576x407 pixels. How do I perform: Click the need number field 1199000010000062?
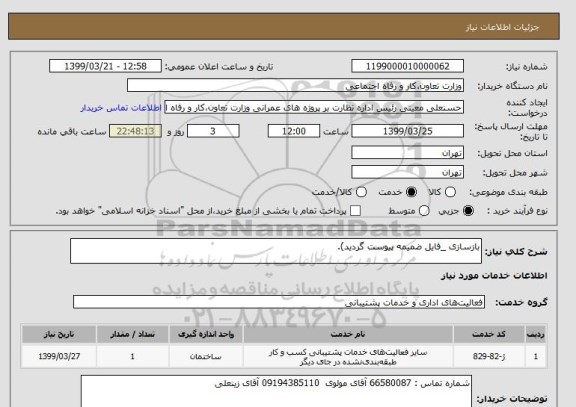(407, 66)
